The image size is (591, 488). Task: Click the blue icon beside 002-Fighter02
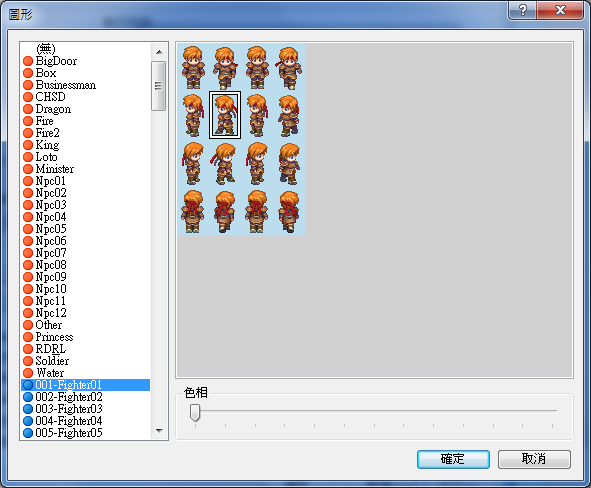pos(28,397)
